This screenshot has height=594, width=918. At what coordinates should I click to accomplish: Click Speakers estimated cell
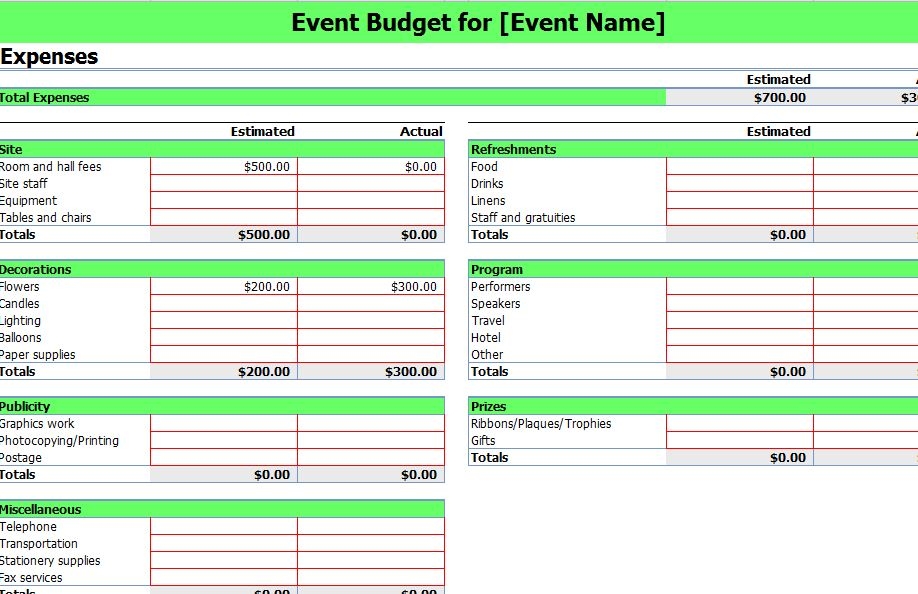[x=739, y=303]
